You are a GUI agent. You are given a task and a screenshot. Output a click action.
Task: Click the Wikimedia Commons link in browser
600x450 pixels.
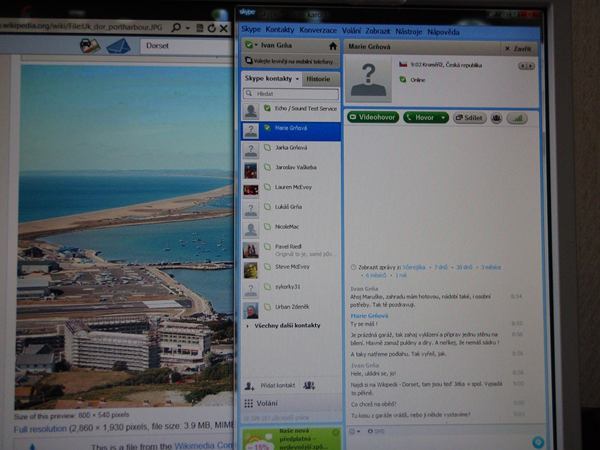pyautogui.click(x=204, y=446)
